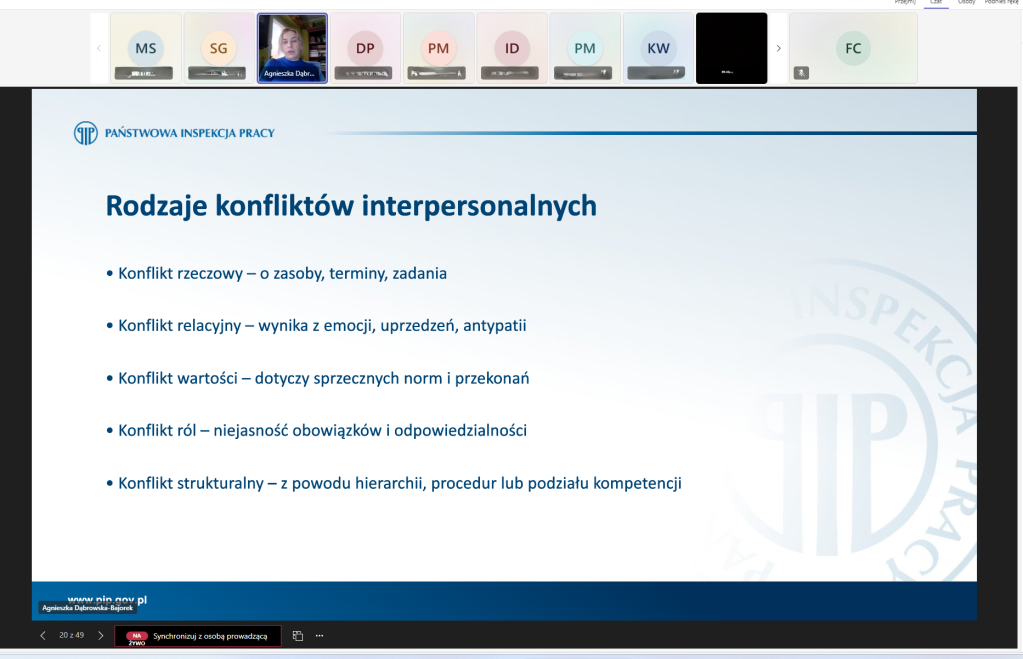Select the MS participant tile
This screenshot has width=1023, height=659.
tap(146, 48)
